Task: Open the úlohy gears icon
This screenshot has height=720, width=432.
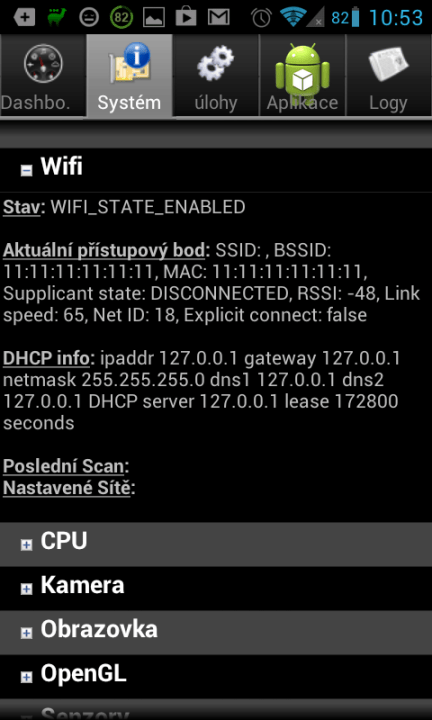Action: pyautogui.click(x=215, y=64)
